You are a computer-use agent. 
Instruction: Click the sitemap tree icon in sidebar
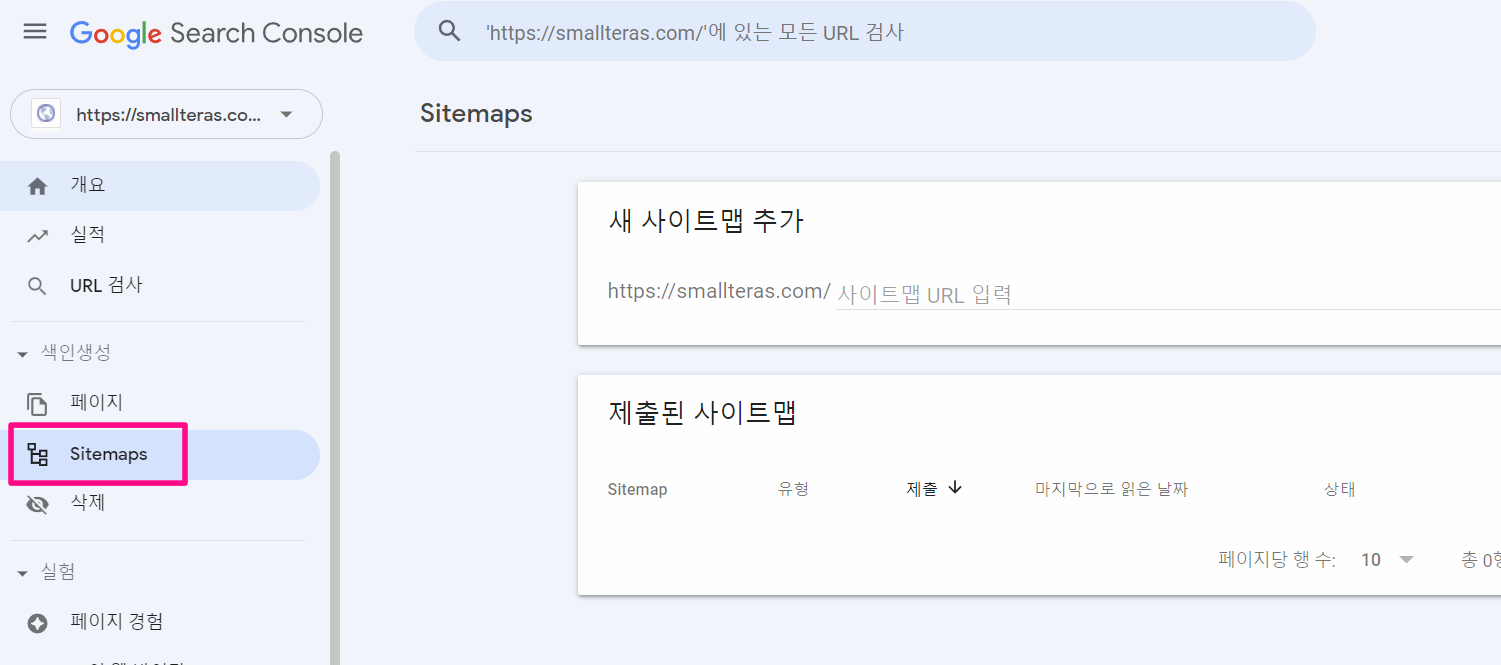tap(38, 455)
